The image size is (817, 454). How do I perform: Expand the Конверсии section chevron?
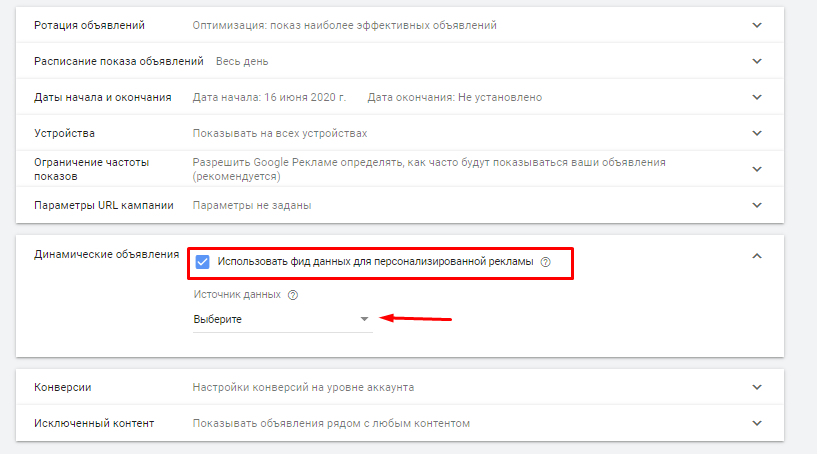757,387
